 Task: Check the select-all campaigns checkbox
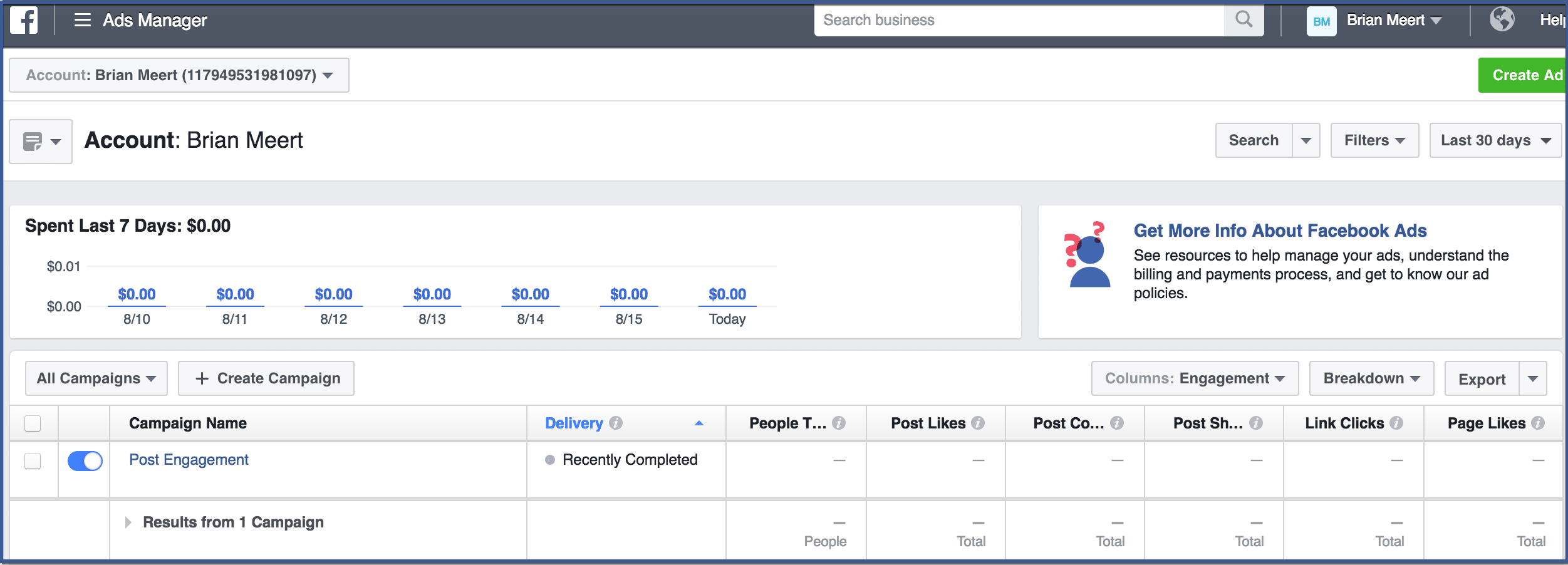[x=33, y=423]
